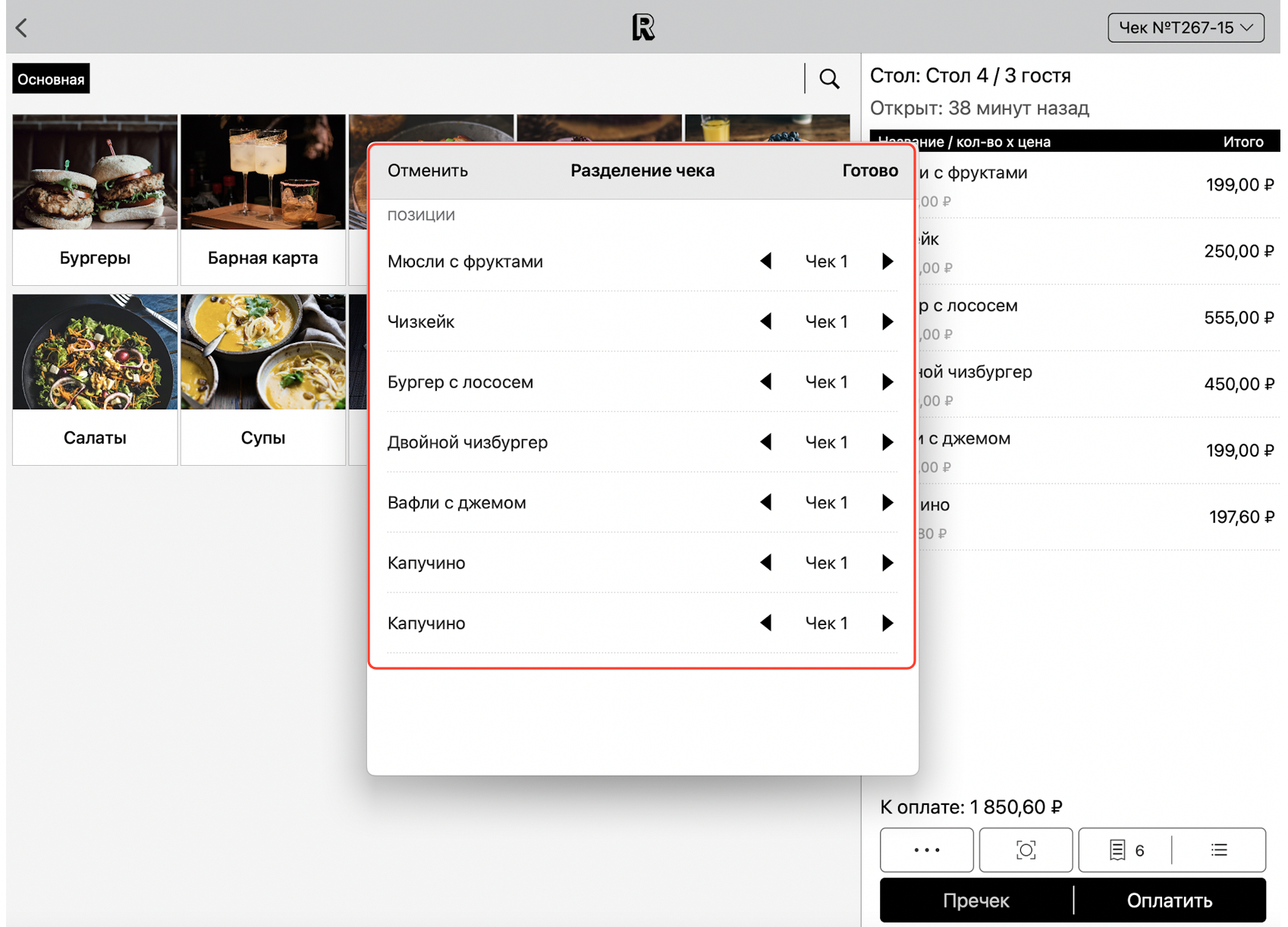Move Мюсли с фруктами to previous check
This screenshot has height=927, width=1288.
766,262
